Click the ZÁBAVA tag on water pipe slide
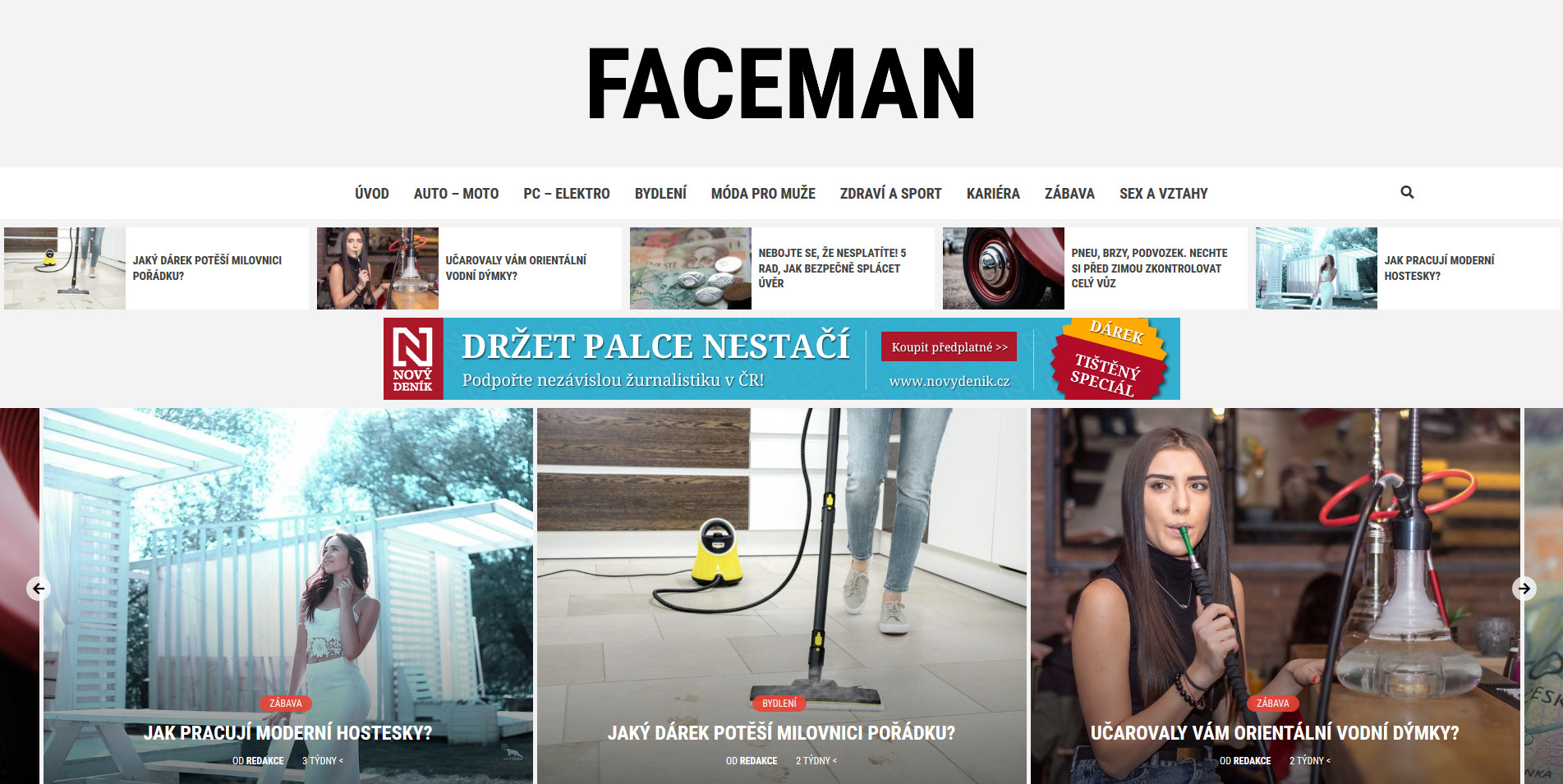 click(x=1273, y=704)
